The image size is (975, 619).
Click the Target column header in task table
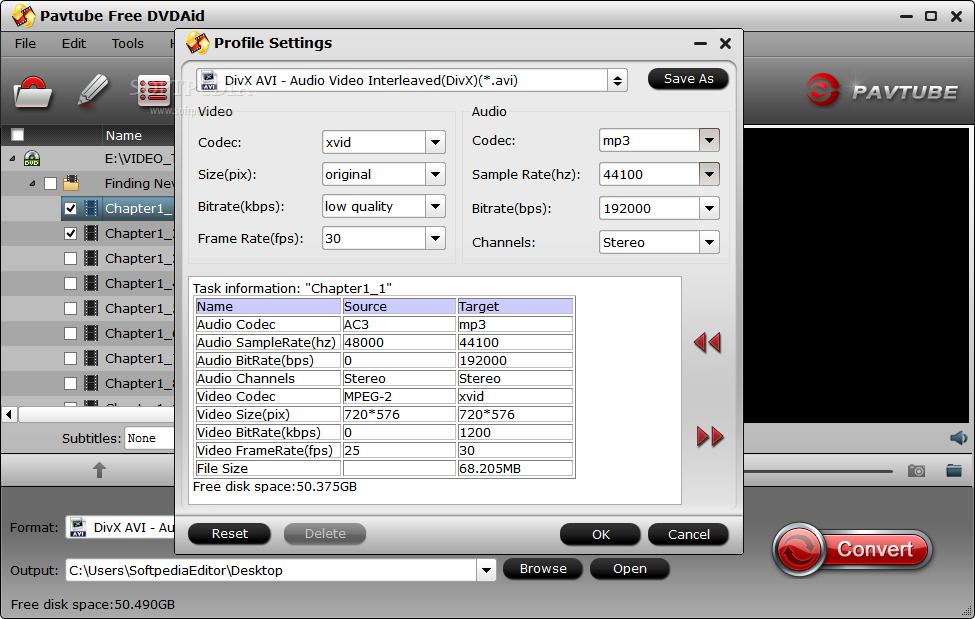[x=515, y=306]
